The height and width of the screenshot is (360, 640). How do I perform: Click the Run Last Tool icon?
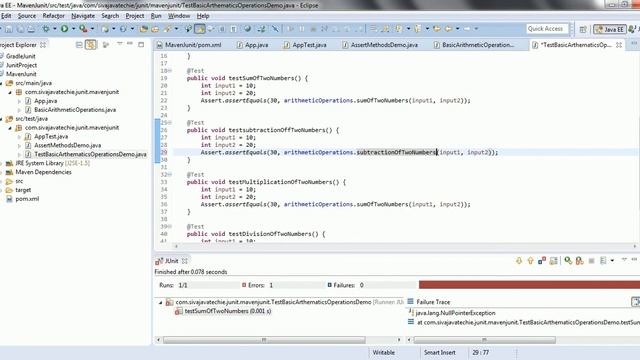83,29
